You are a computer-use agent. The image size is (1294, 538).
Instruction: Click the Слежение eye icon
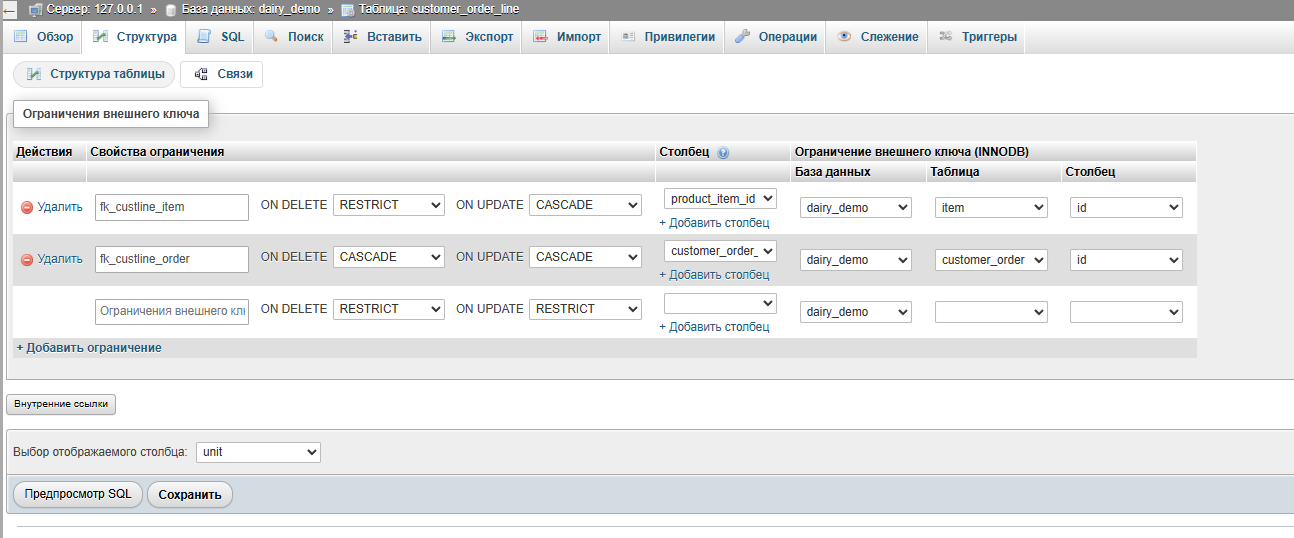(x=845, y=37)
